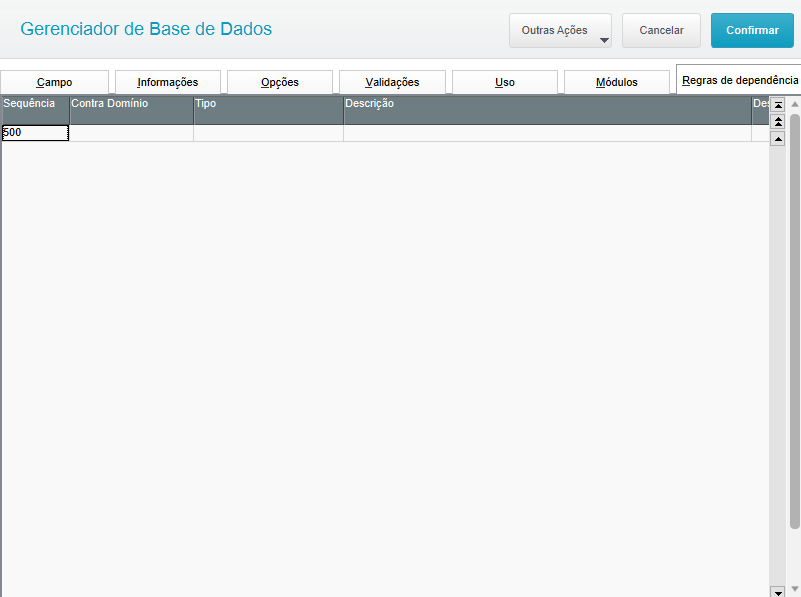This screenshot has width=801, height=597.
Task: Click the Cancelar button
Action: [x=661, y=31]
